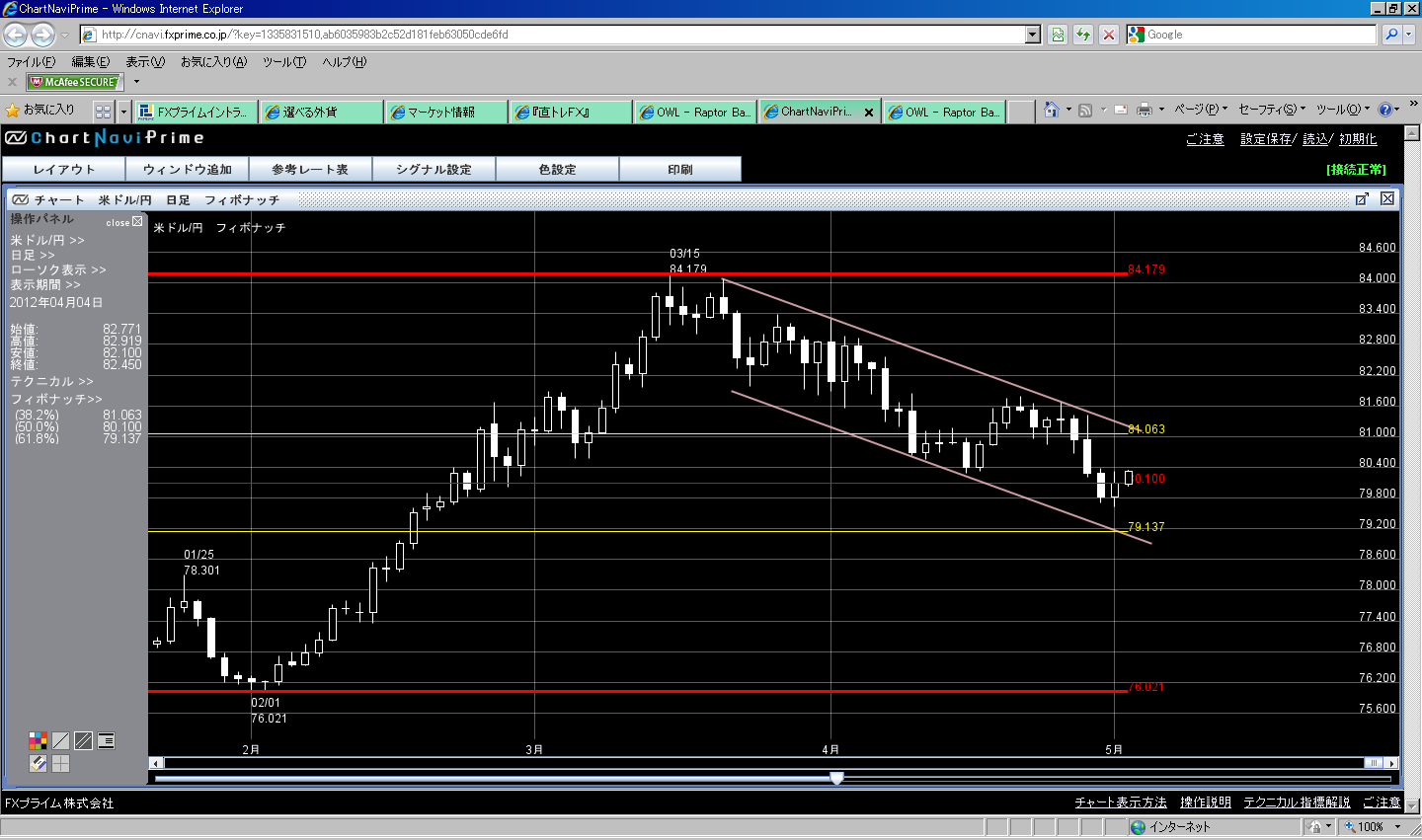1422x840 pixels.
Task: Click the printer icon in the IE toolbar
Action: pyautogui.click(x=1145, y=111)
